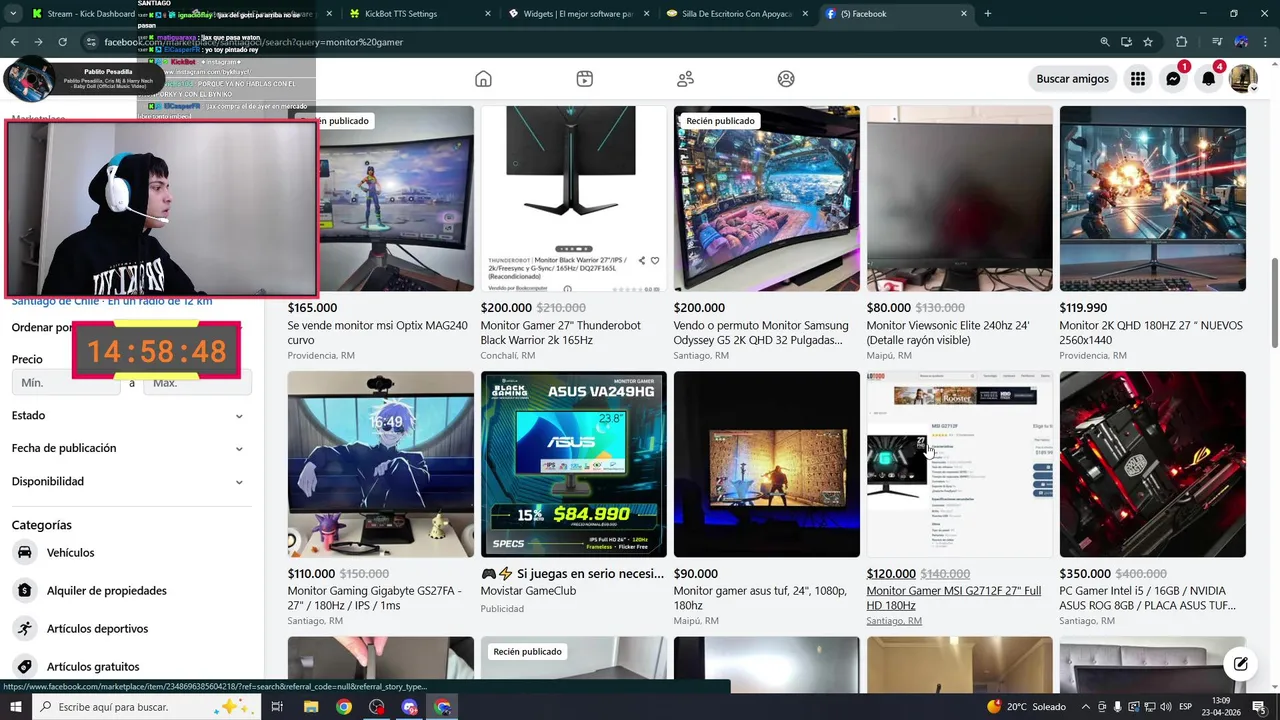The height and width of the screenshot is (720, 1280).
Task: Reload the page with refresh icon
Action: tap(63, 42)
